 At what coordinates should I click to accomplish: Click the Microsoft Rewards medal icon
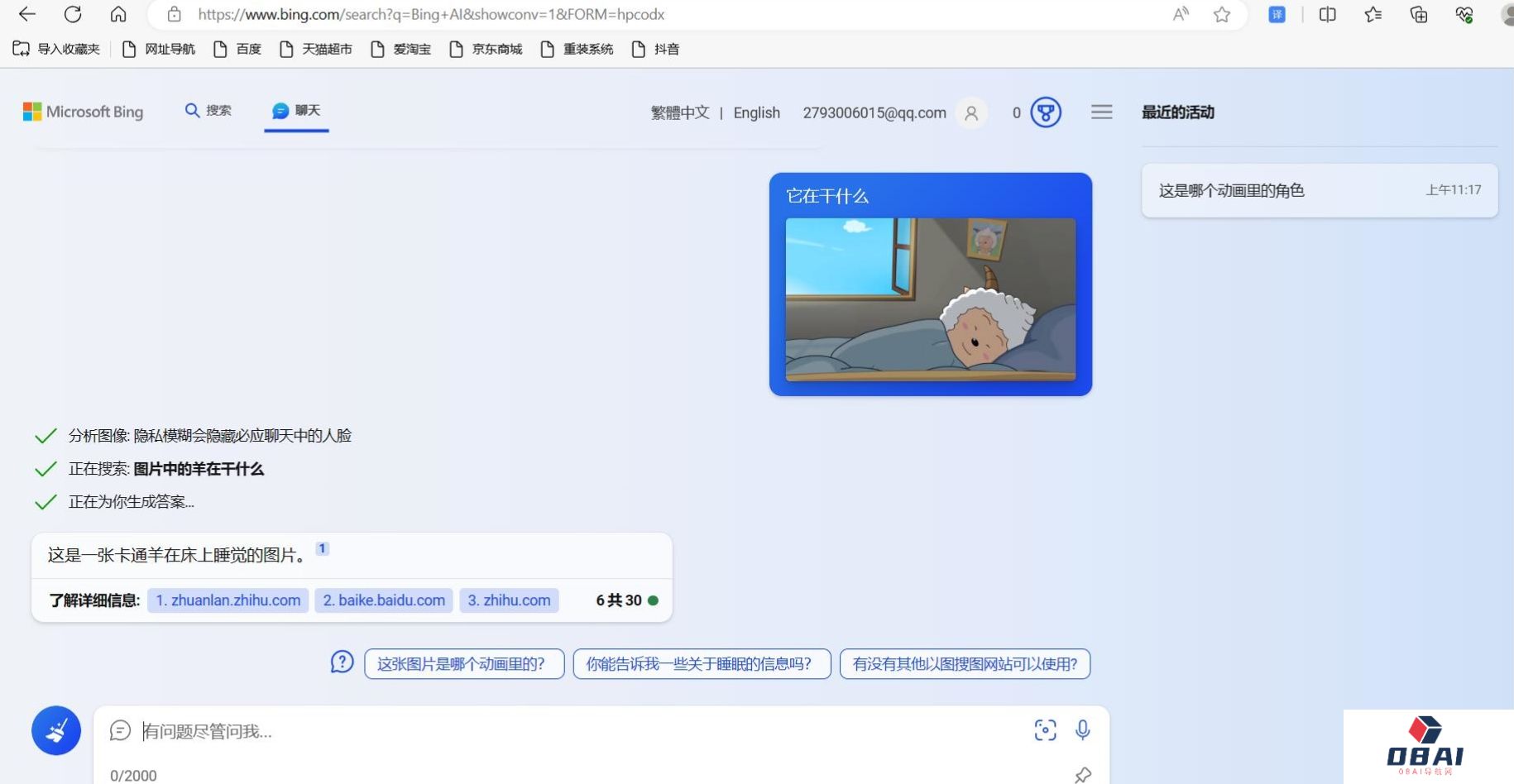pos(1046,112)
